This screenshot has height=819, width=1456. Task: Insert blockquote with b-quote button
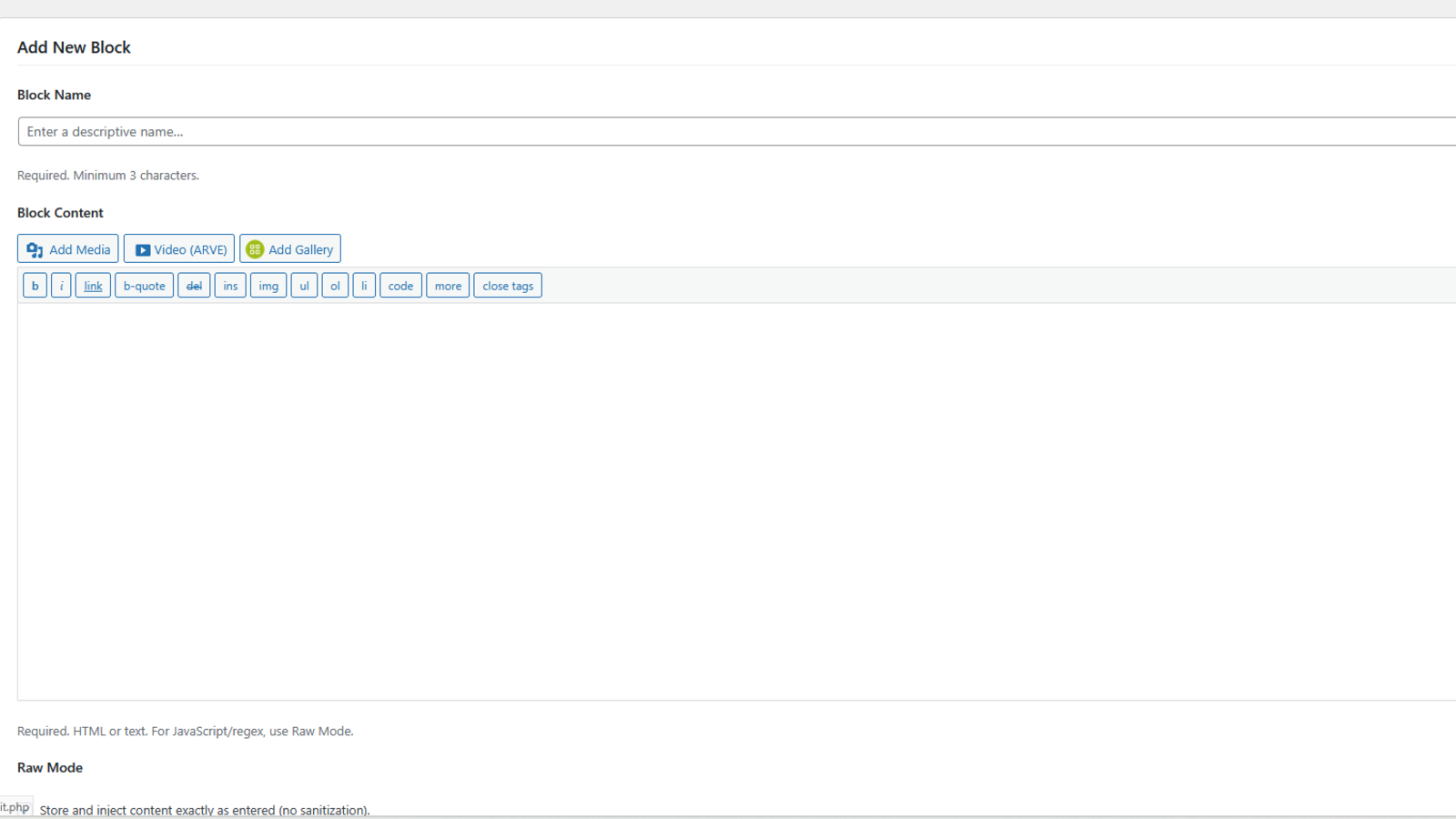click(x=144, y=286)
